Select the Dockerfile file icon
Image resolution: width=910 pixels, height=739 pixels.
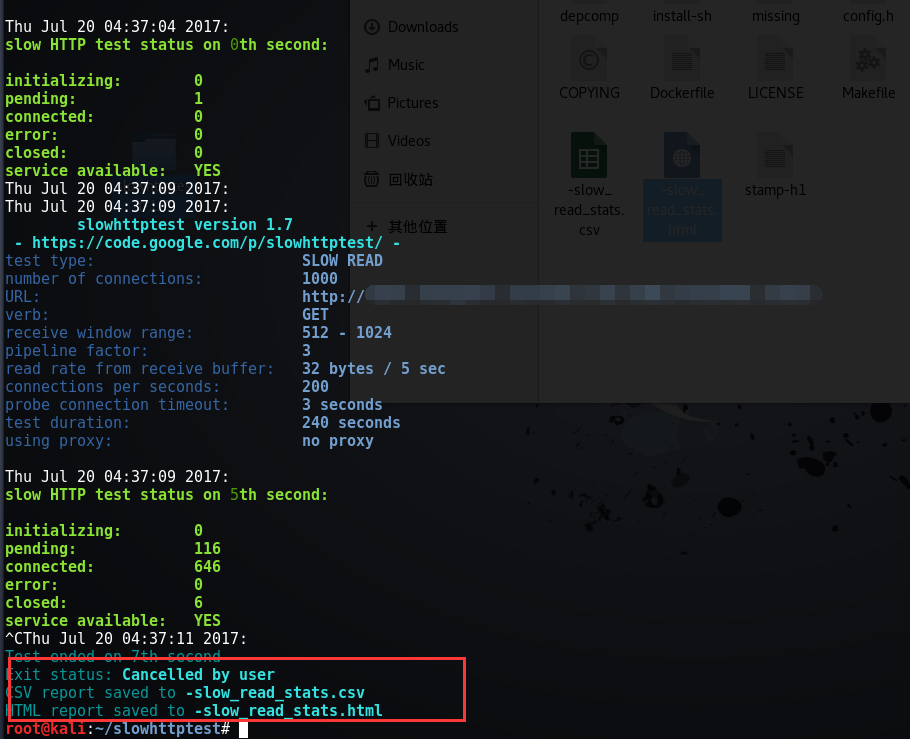(x=682, y=59)
